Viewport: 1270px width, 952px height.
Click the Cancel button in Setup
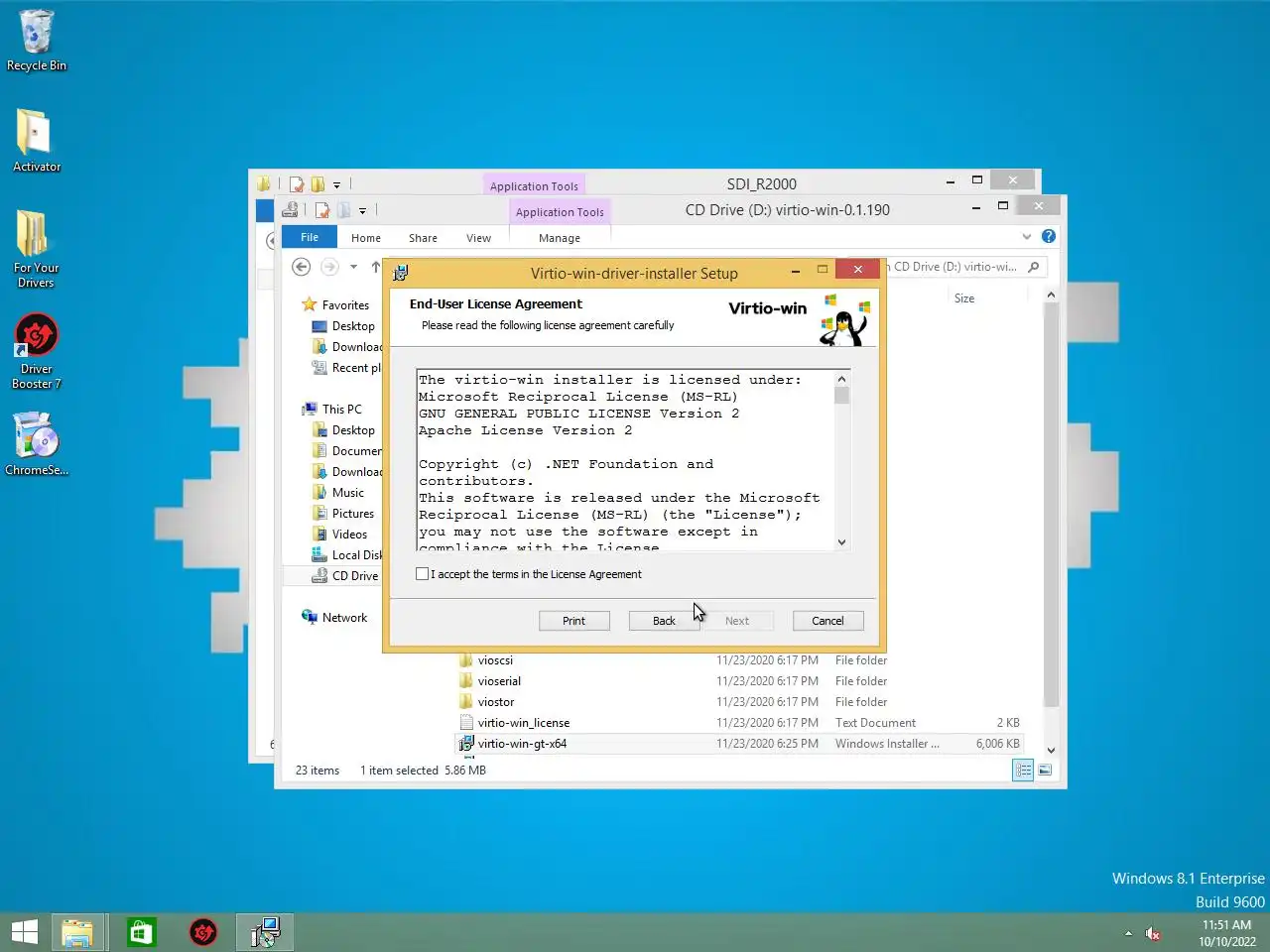(827, 621)
